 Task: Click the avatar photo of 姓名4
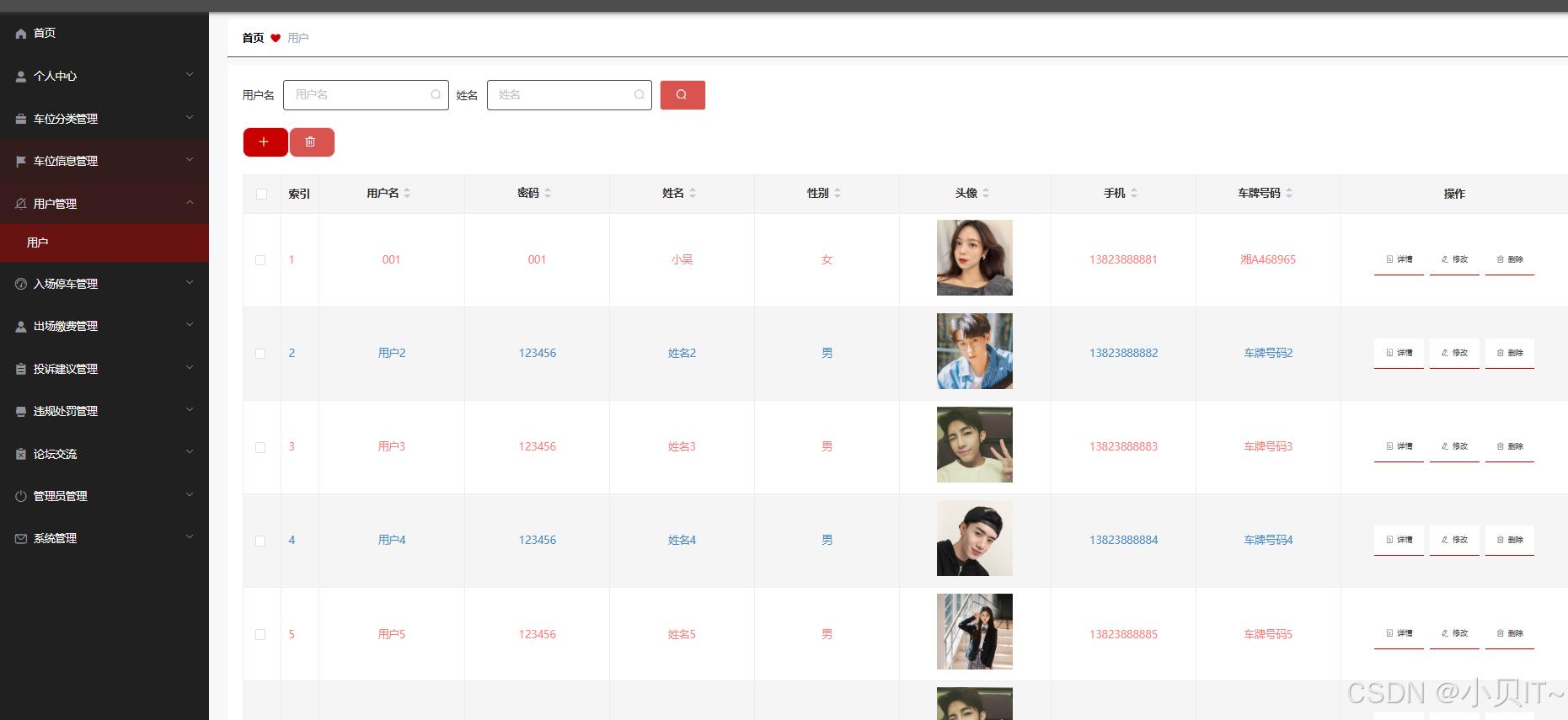click(975, 538)
